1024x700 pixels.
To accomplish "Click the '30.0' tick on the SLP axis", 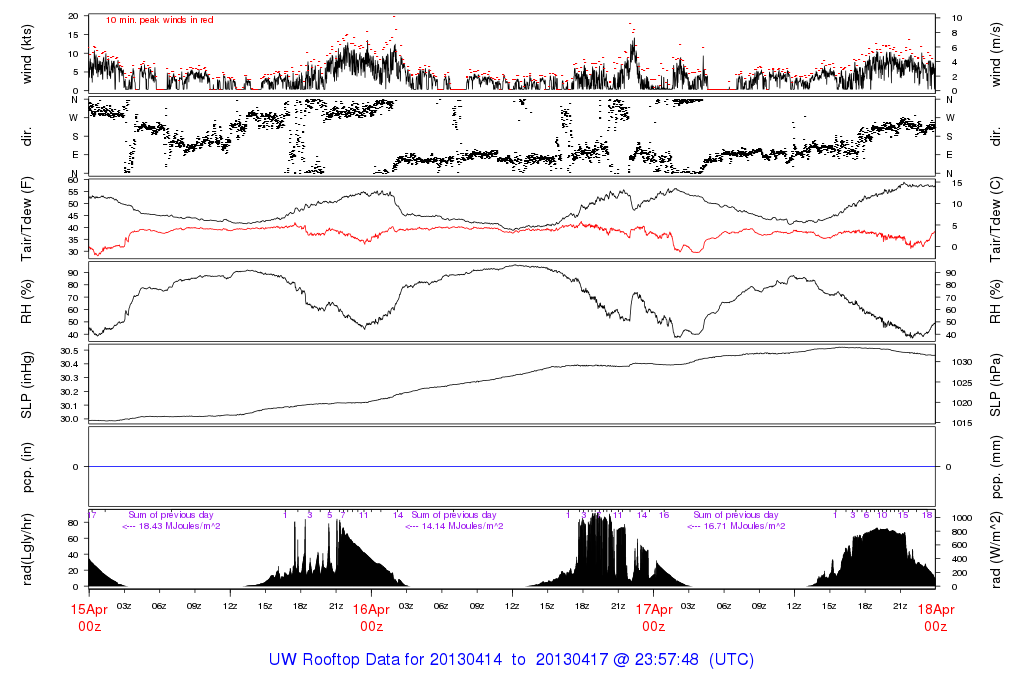I will pos(69,419).
